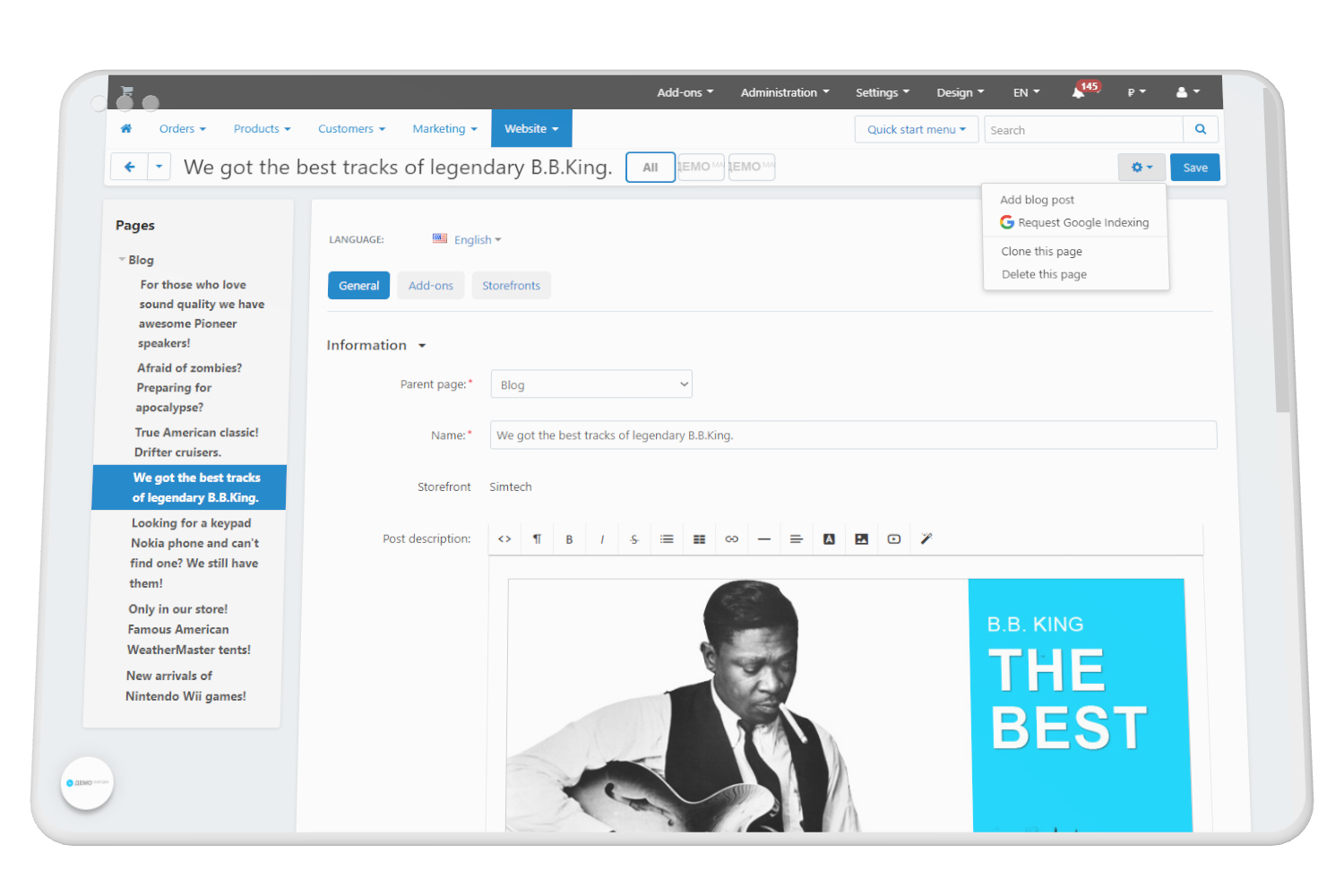Click the Blog page in tree
The image size is (1344, 896).
[141, 260]
